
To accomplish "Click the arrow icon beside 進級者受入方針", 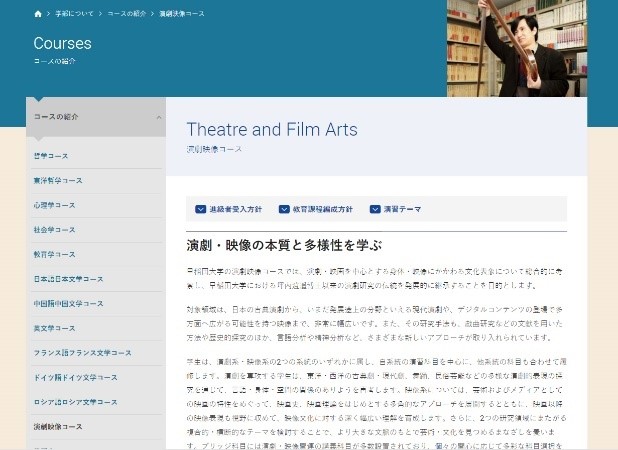I will coord(201,209).
